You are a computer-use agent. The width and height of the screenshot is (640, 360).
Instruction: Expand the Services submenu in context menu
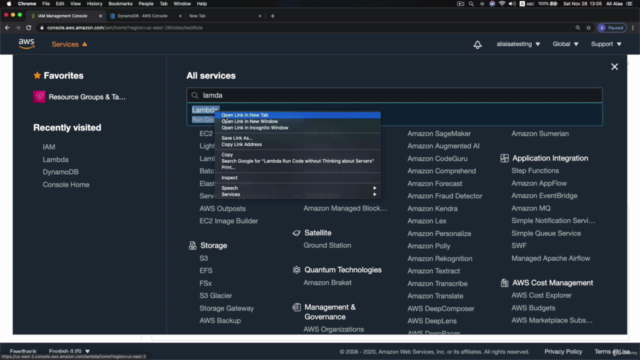(x=298, y=194)
